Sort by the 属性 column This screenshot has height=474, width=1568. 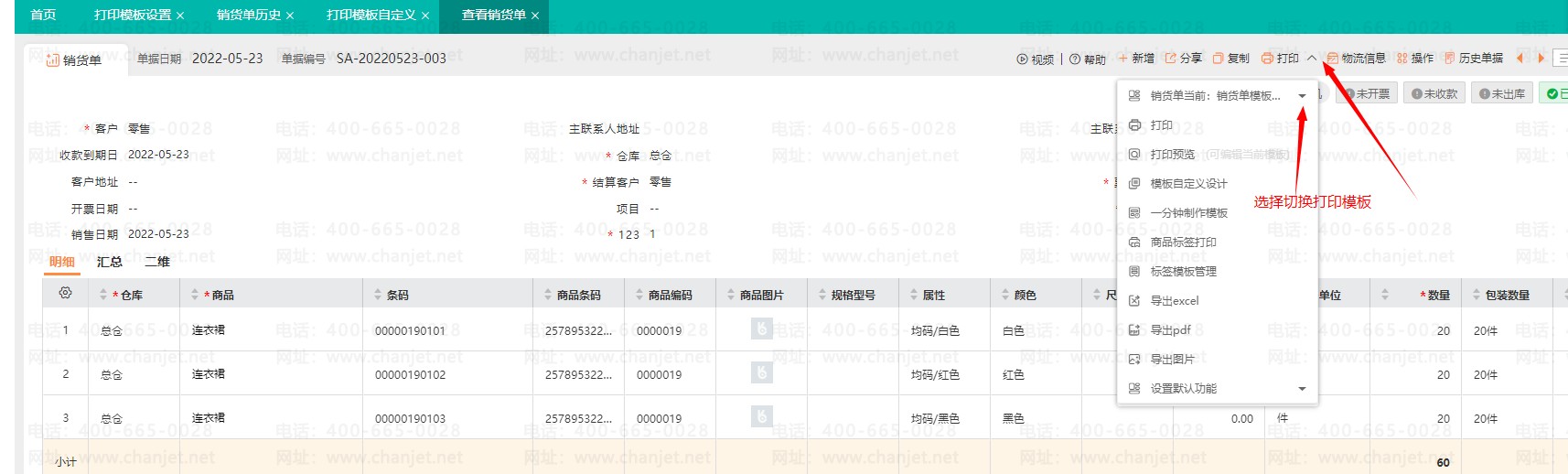914,295
